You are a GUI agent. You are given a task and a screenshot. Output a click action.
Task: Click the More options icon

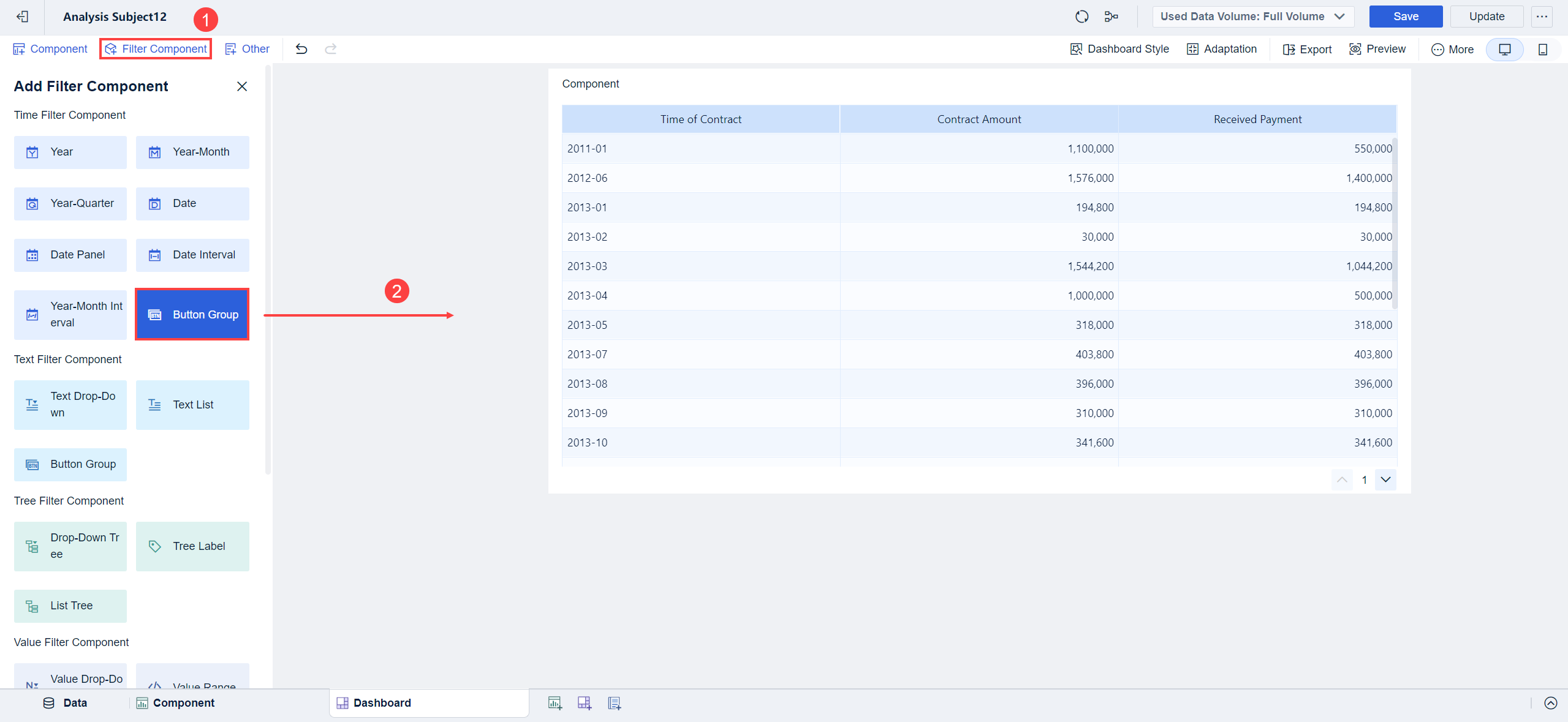tap(1452, 49)
